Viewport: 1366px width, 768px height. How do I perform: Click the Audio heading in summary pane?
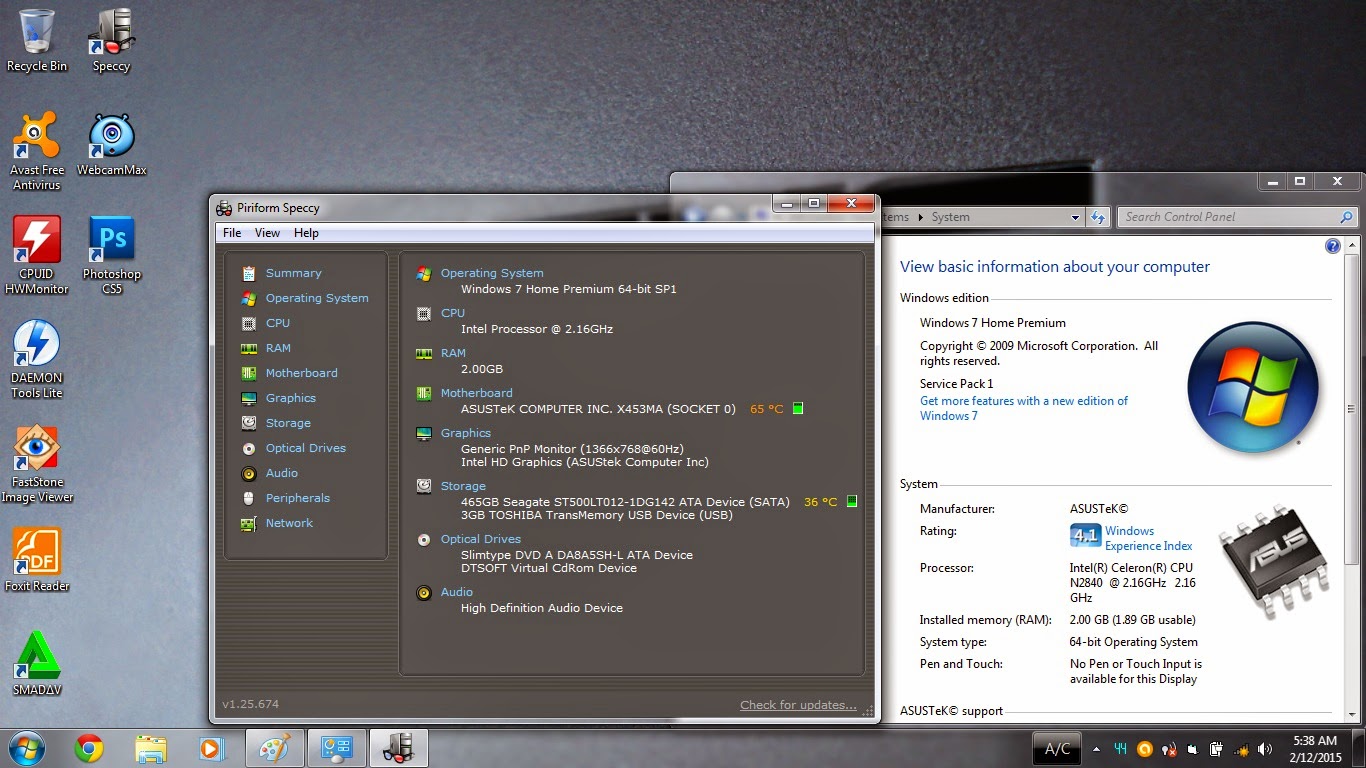[x=457, y=592]
